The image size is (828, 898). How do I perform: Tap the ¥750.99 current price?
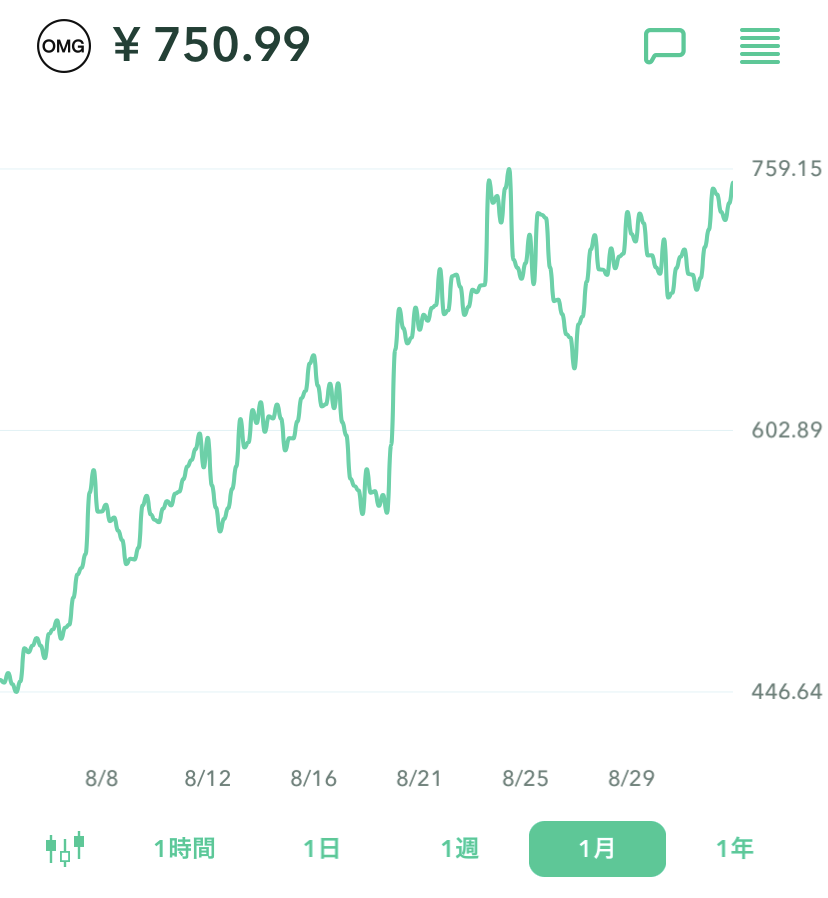pyautogui.click(x=212, y=45)
